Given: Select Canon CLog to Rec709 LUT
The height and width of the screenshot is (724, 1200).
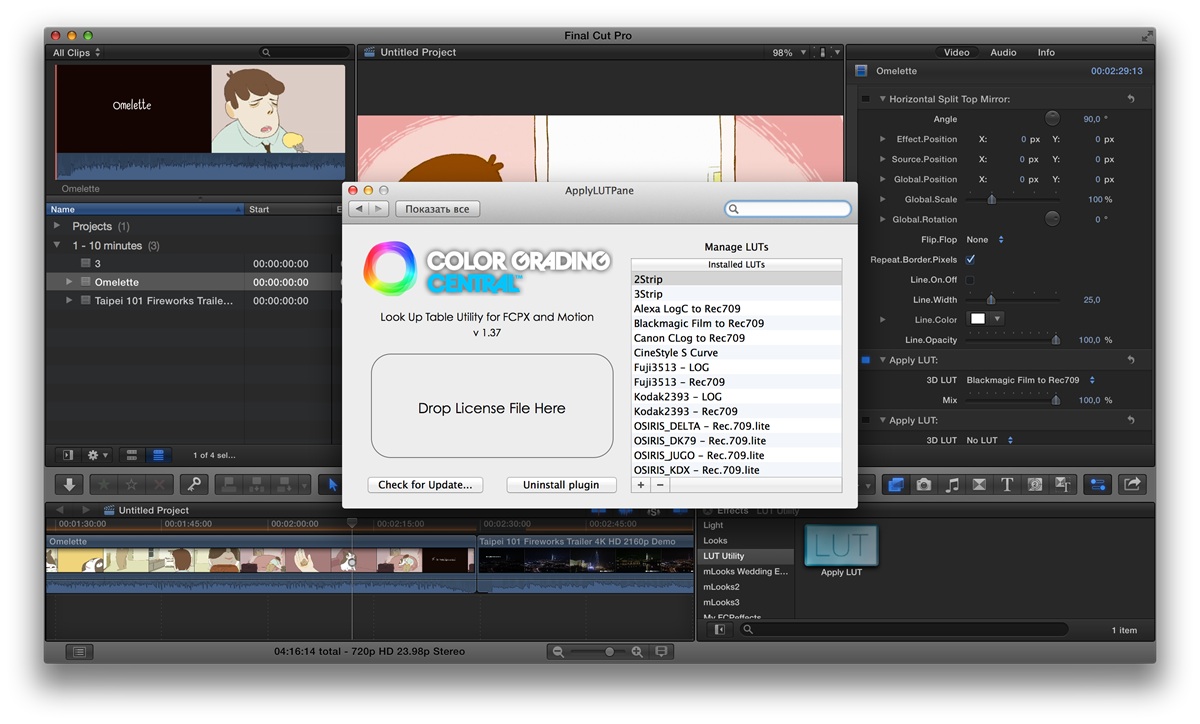Looking at the screenshot, I should click(x=736, y=338).
